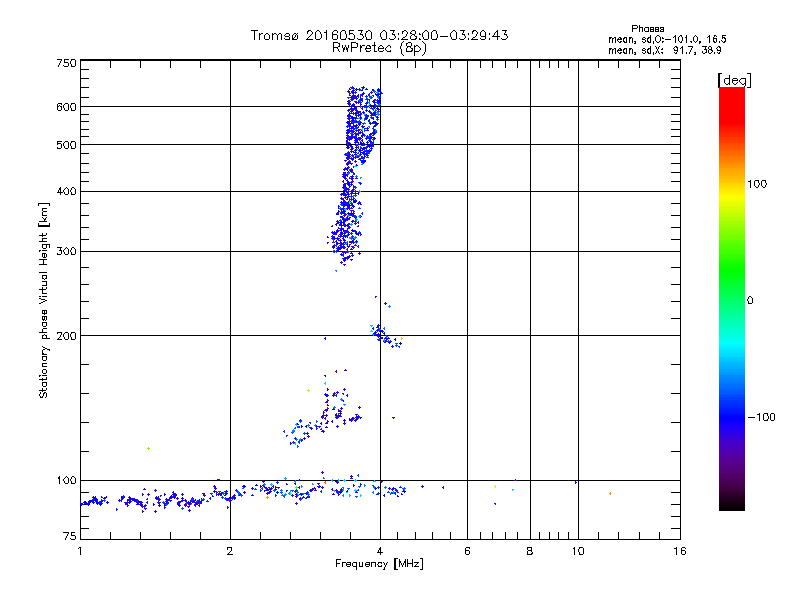
Task: Click the x-axis tick label '2'
Action: (x=230, y=551)
